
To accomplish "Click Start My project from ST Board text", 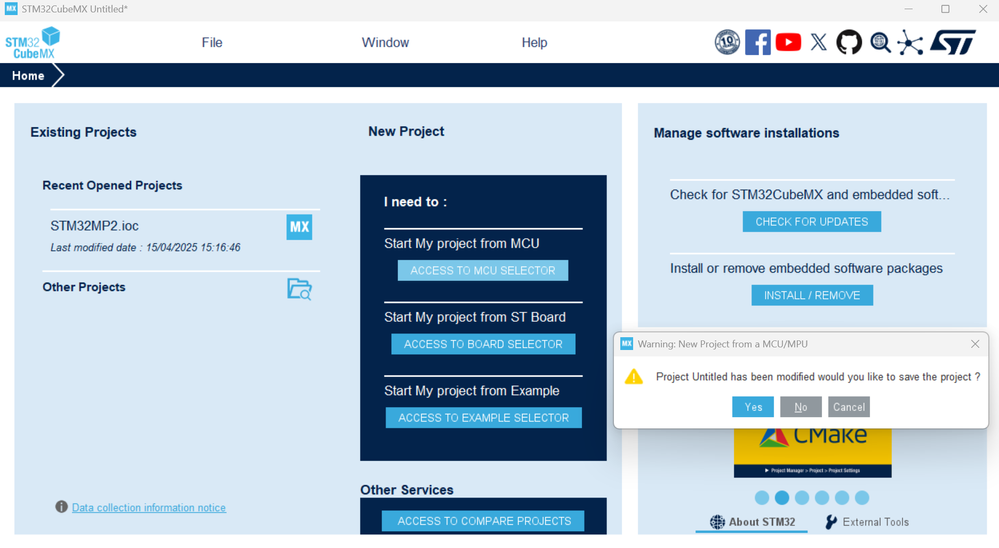I will coord(475,317).
